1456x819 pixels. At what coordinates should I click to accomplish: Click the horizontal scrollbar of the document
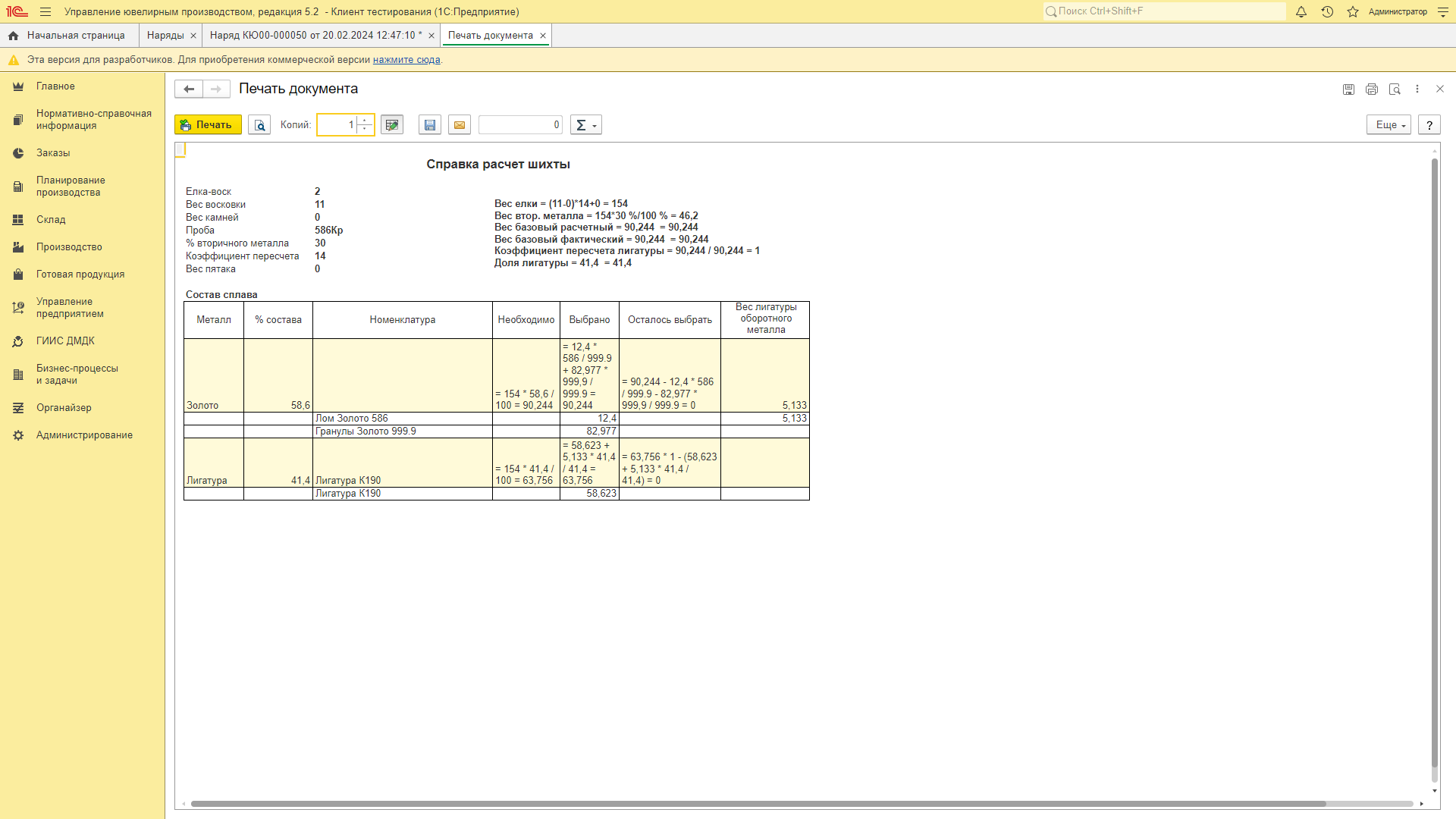(x=758, y=804)
